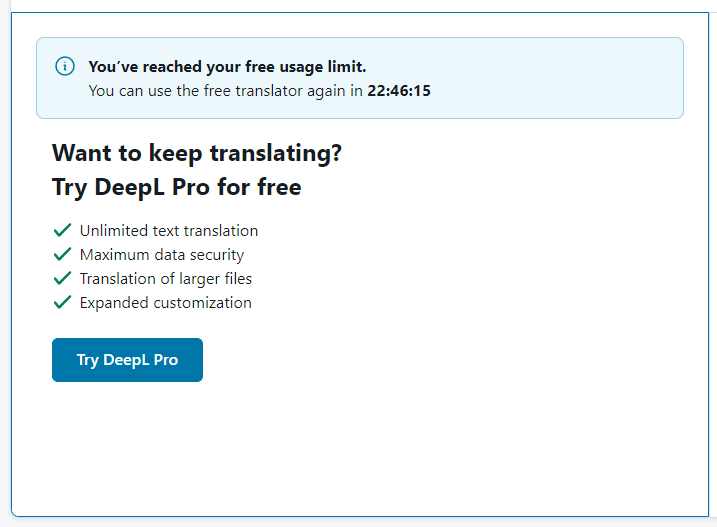Click 'for free' ending the large heading

click(263, 187)
